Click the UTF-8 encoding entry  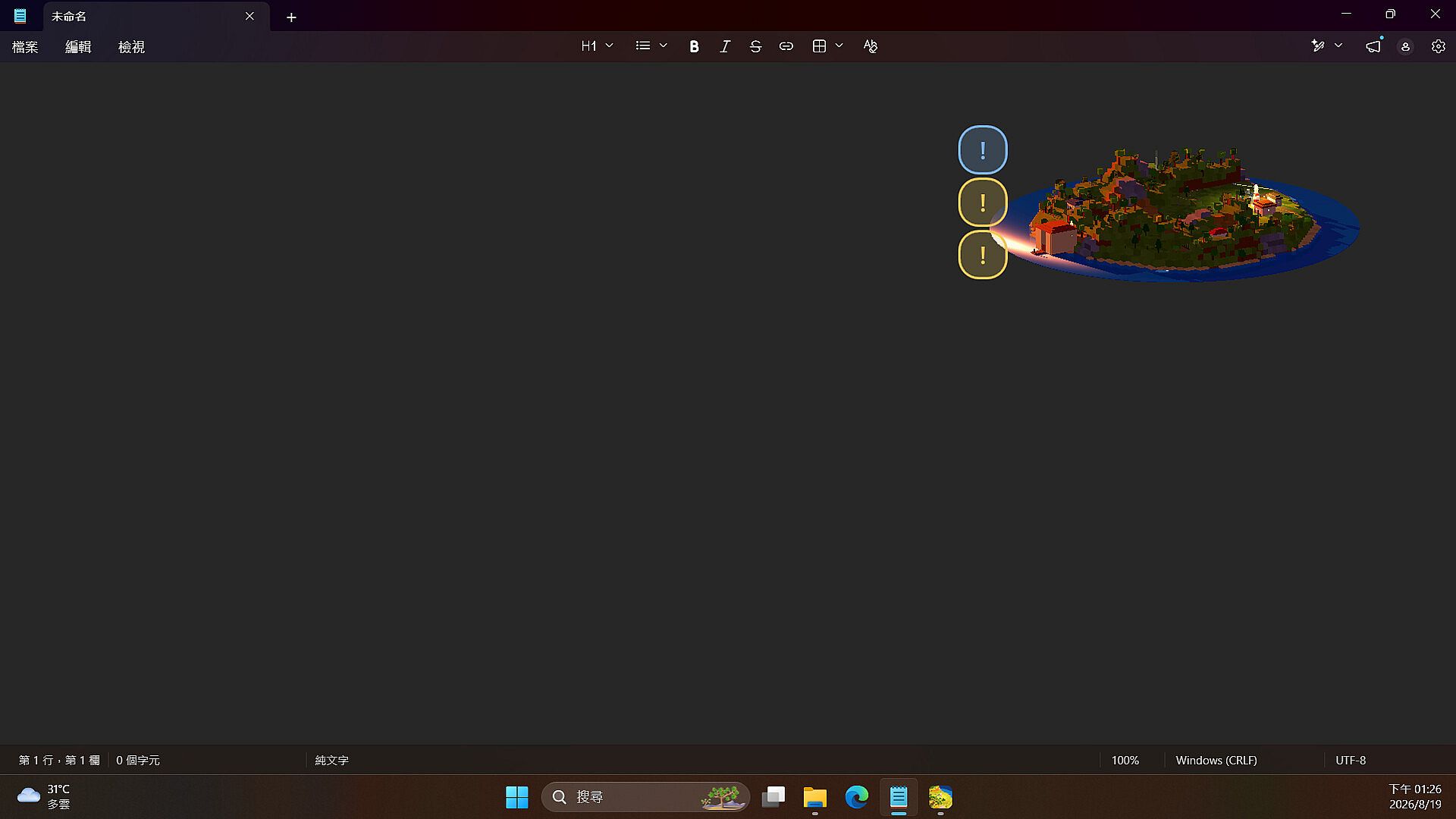click(1351, 760)
